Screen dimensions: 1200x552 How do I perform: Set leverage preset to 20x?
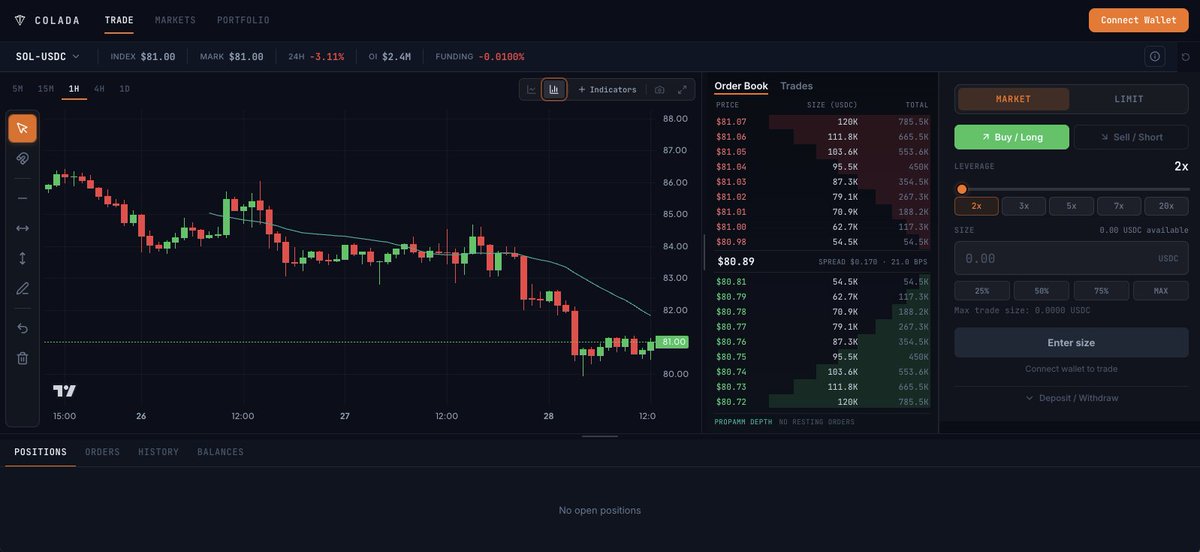pos(1166,206)
